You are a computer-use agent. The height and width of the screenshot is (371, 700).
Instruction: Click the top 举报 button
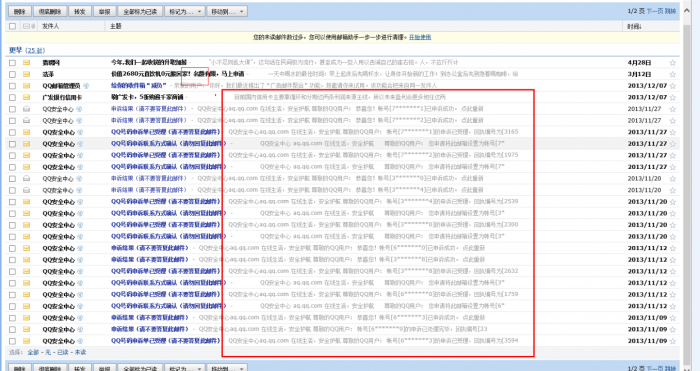pos(104,12)
